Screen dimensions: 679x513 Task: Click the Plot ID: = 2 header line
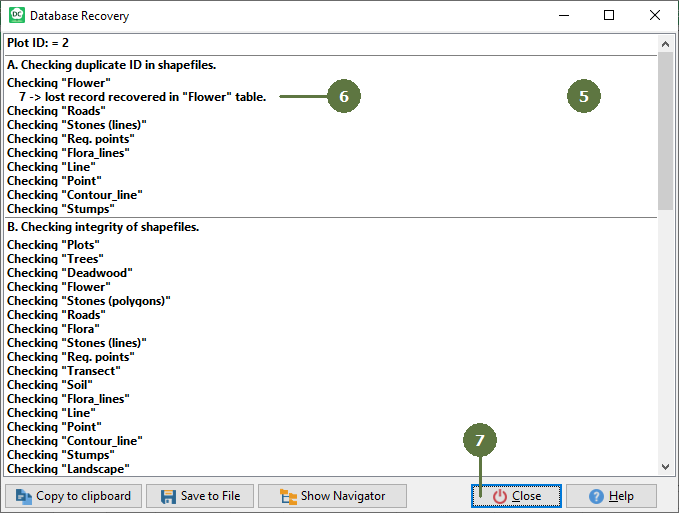tap(38, 44)
